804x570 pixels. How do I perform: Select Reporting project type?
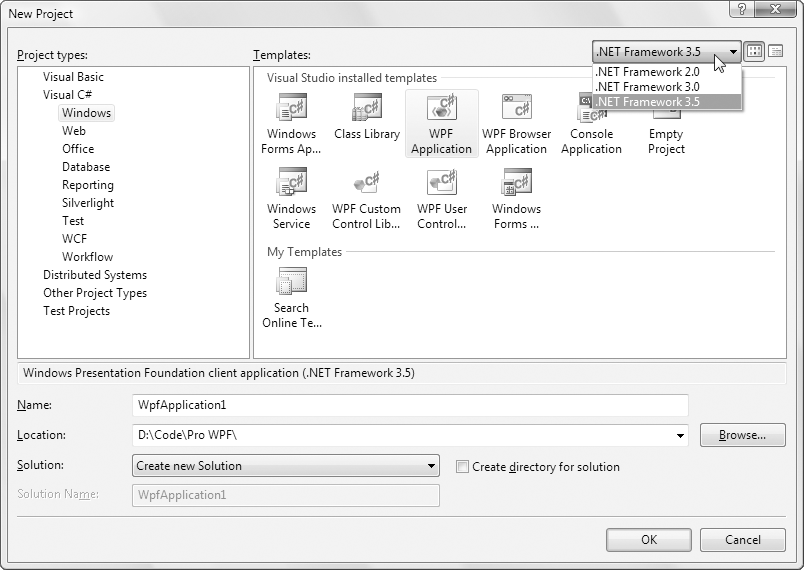(88, 185)
